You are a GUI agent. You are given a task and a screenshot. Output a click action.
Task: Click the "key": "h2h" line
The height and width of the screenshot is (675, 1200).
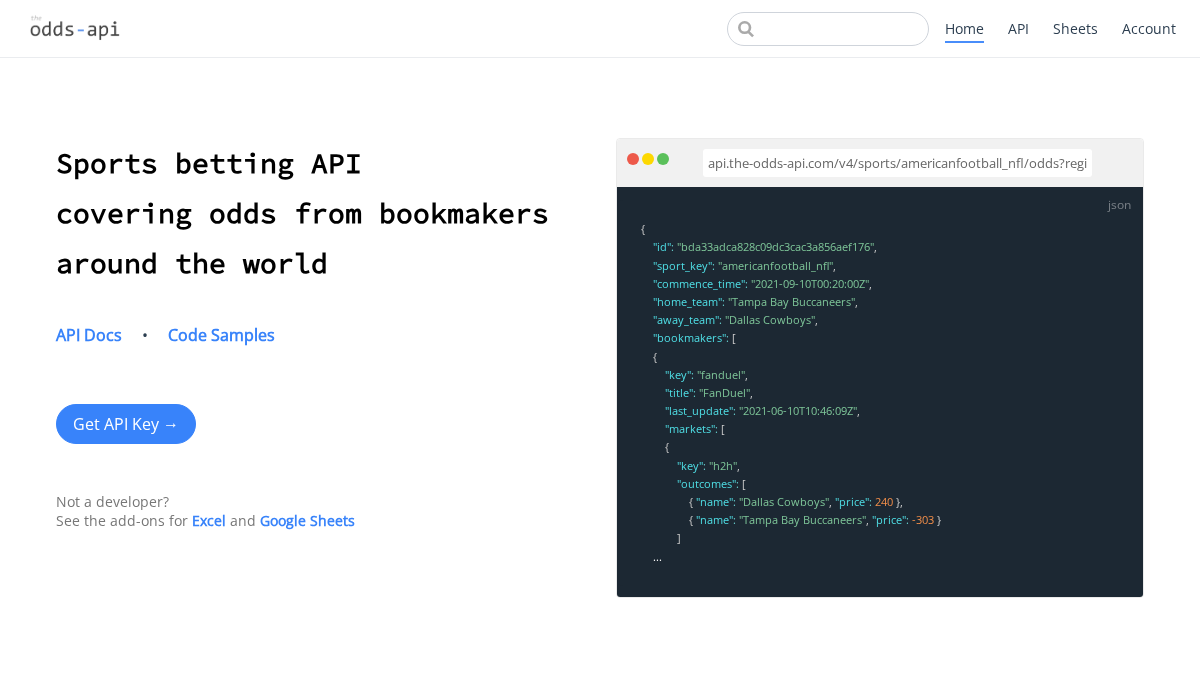click(x=708, y=466)
